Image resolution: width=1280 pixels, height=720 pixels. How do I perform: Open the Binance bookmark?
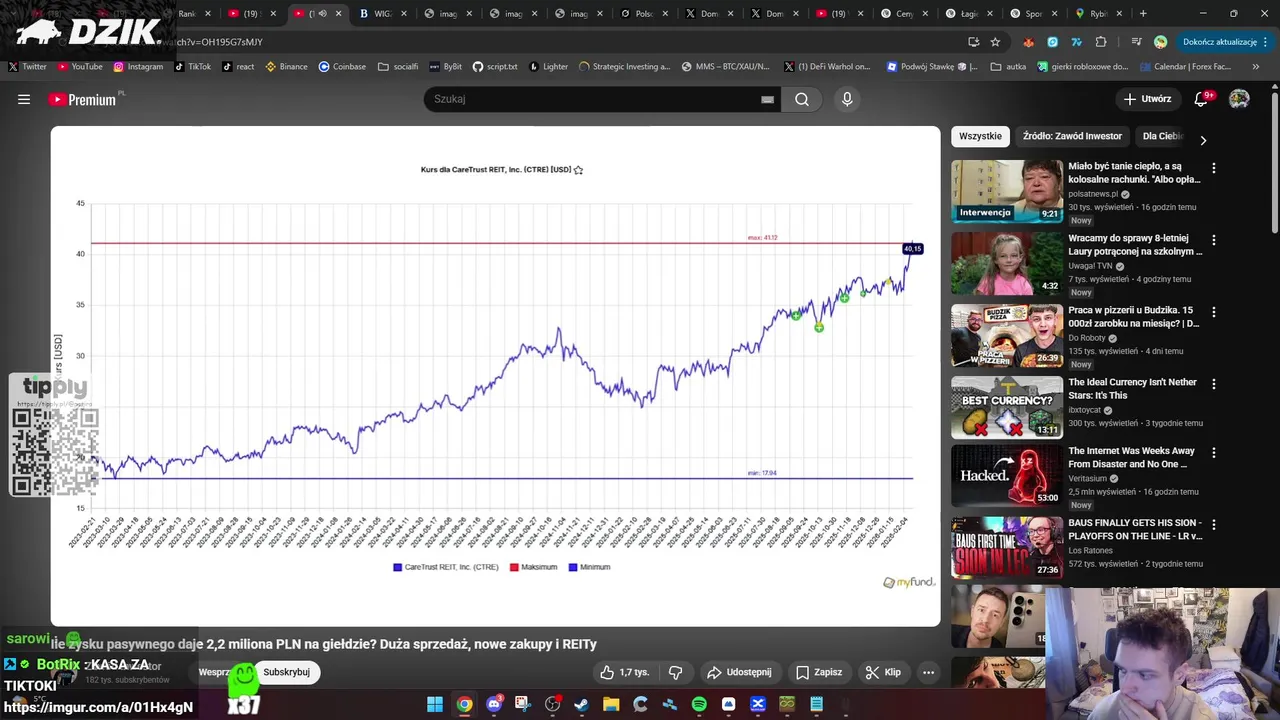pyautogui.click(x=286, y=67)
